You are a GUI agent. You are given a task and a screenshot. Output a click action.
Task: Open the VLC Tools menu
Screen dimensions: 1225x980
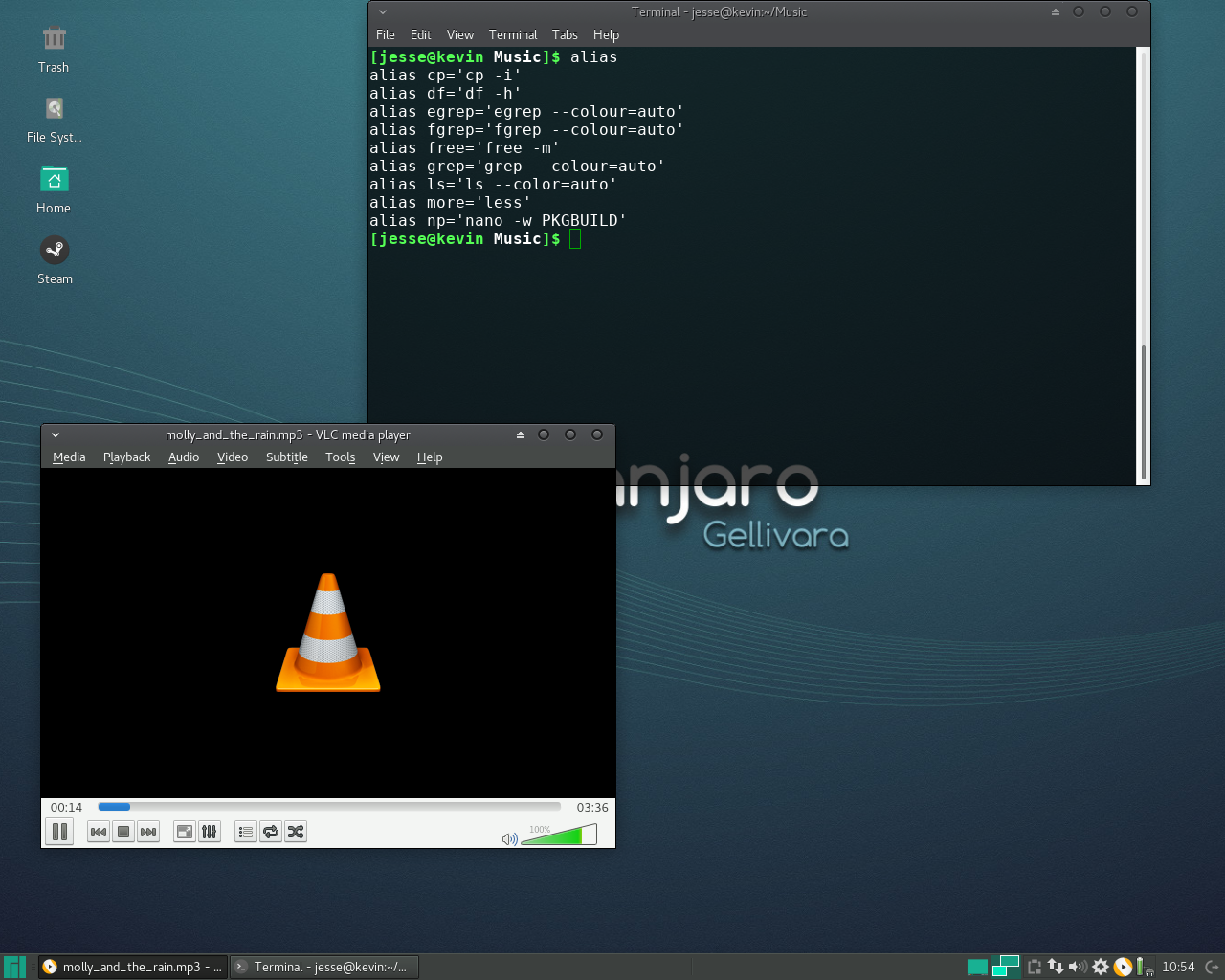coord(341,457)
